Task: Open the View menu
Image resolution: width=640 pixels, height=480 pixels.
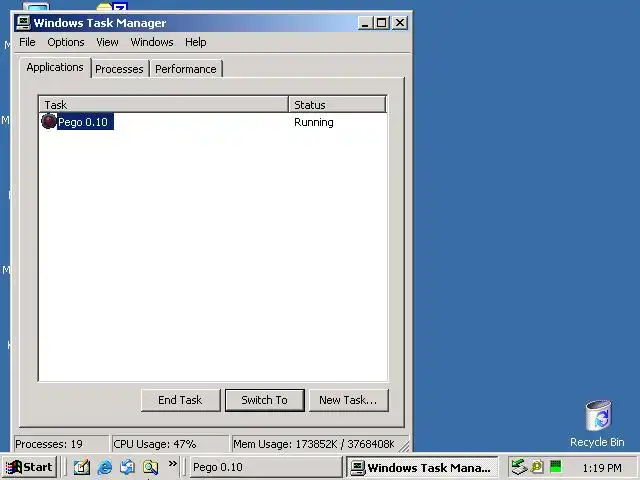Action: click(107, 42)
